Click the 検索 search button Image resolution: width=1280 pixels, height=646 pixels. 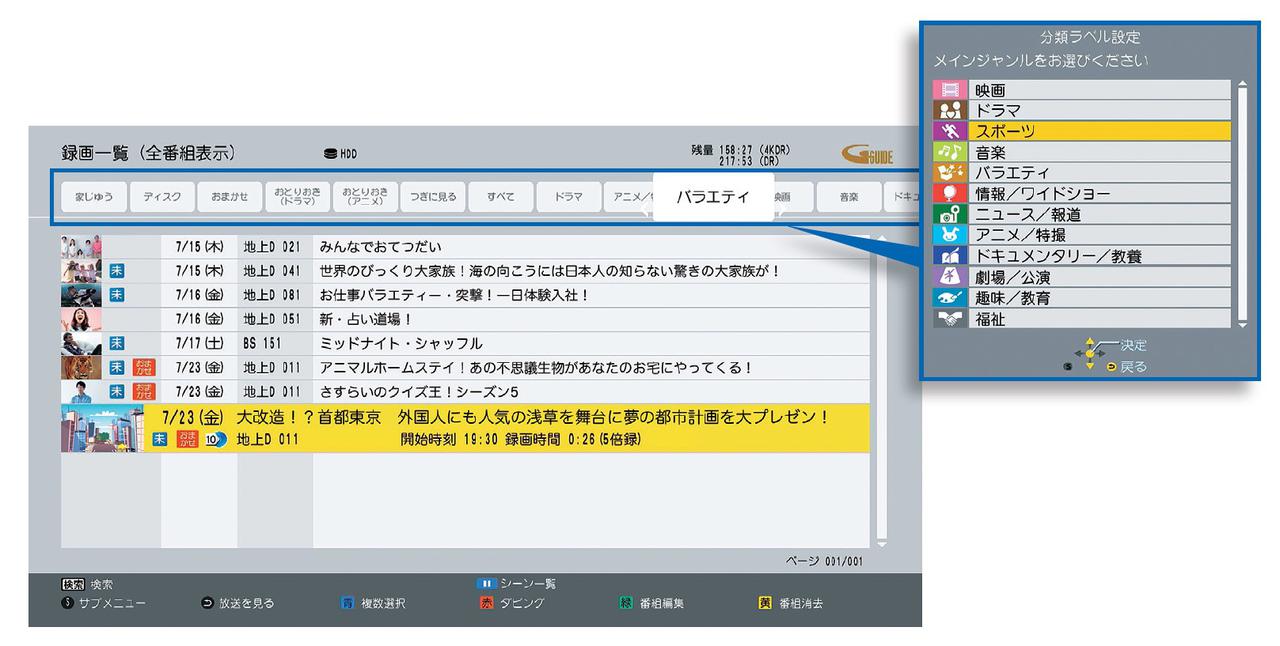click(x=87, y=584)
